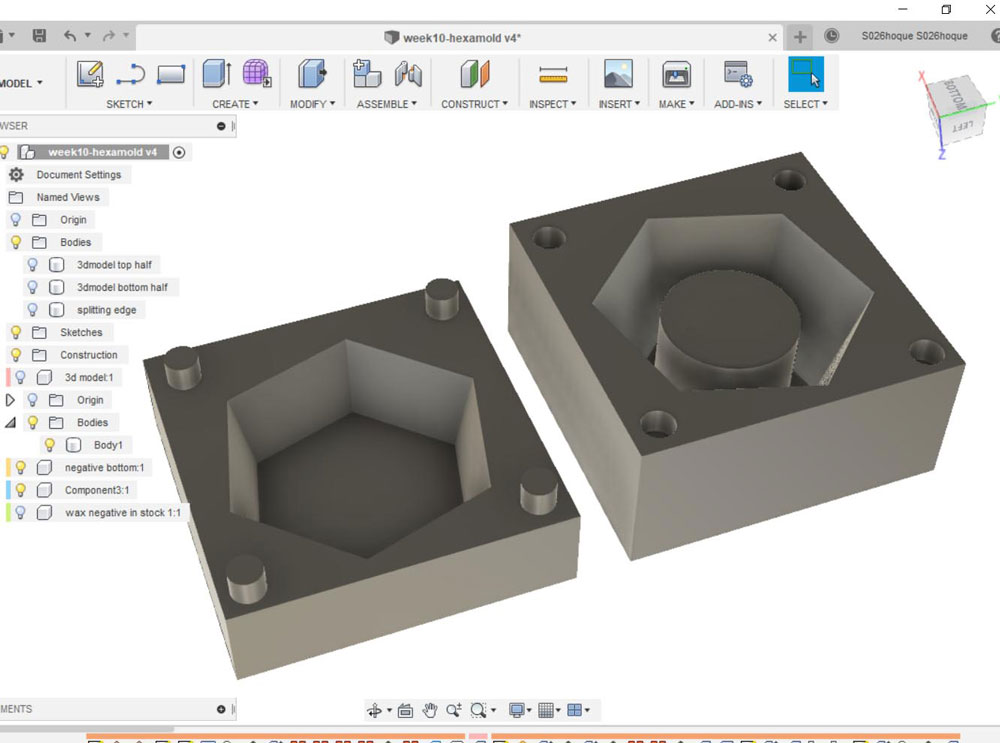The height and width of the screenshot is (743, 1000).
Task: Click the Look At icon
Action: pyautogui.click(x=406, y=710)
